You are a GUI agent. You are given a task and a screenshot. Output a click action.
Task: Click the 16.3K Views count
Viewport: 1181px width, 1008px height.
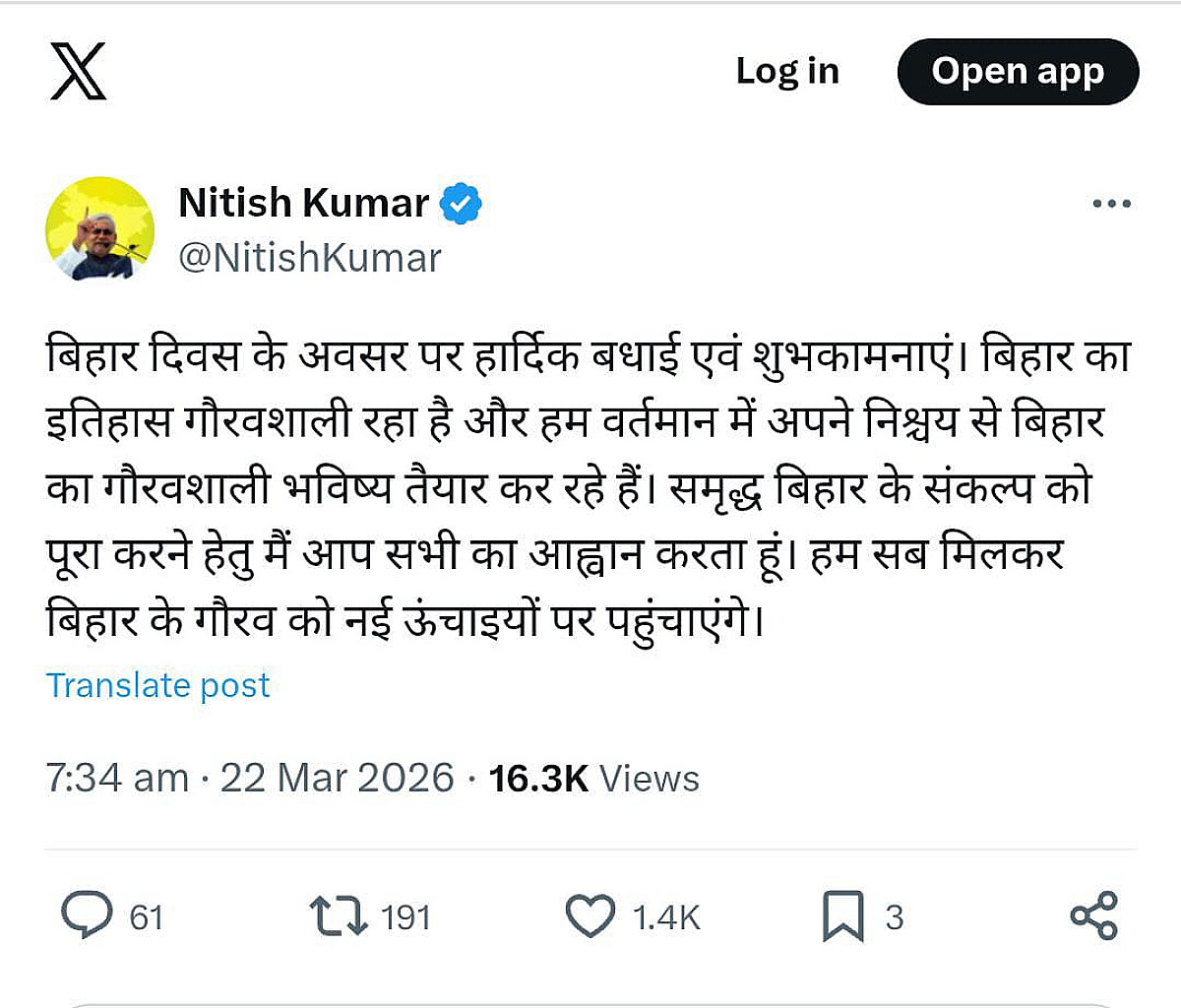[593, 779]
